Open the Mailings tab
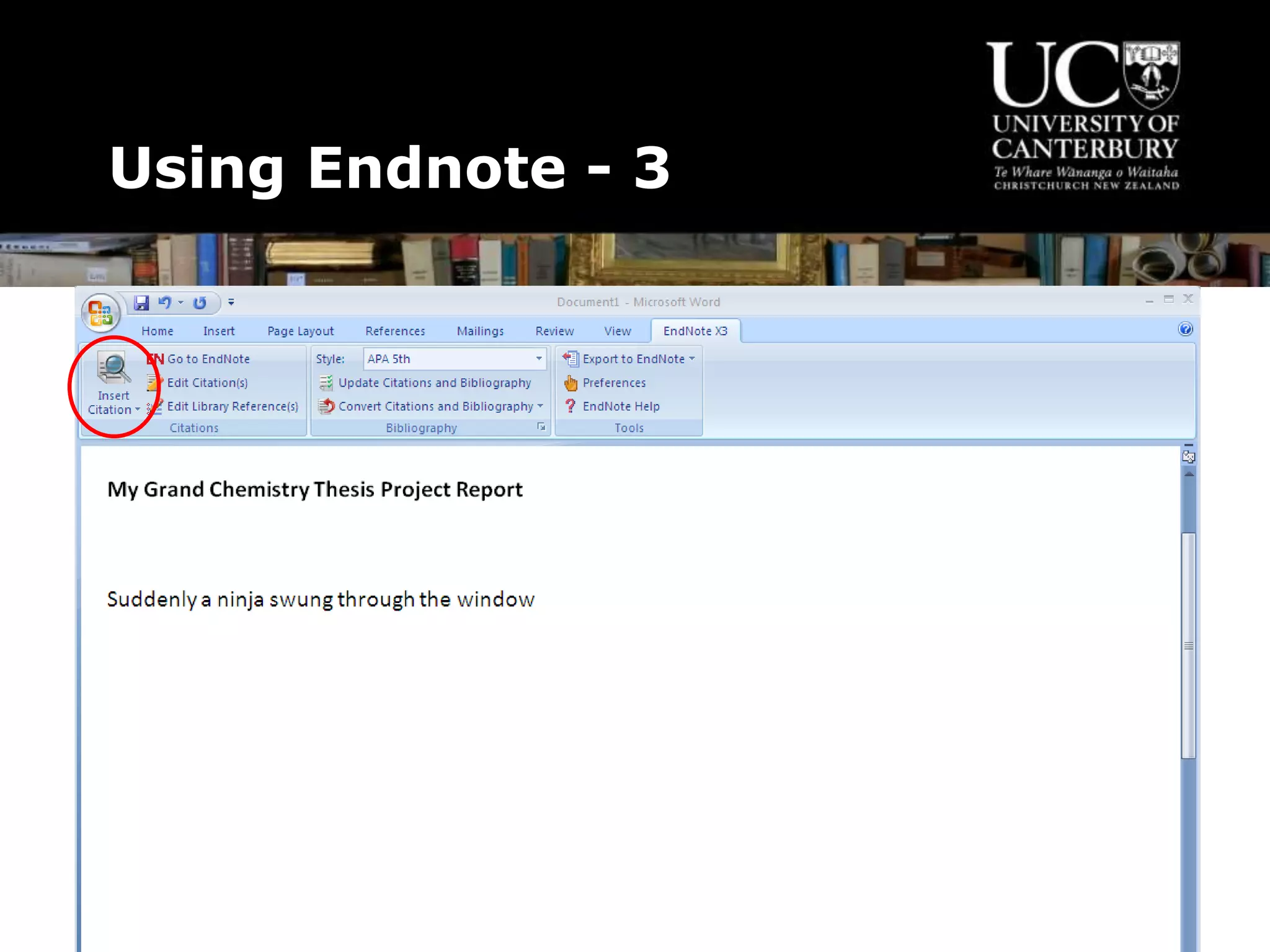This screenshot has width=1270, height=952. (480, 331)
